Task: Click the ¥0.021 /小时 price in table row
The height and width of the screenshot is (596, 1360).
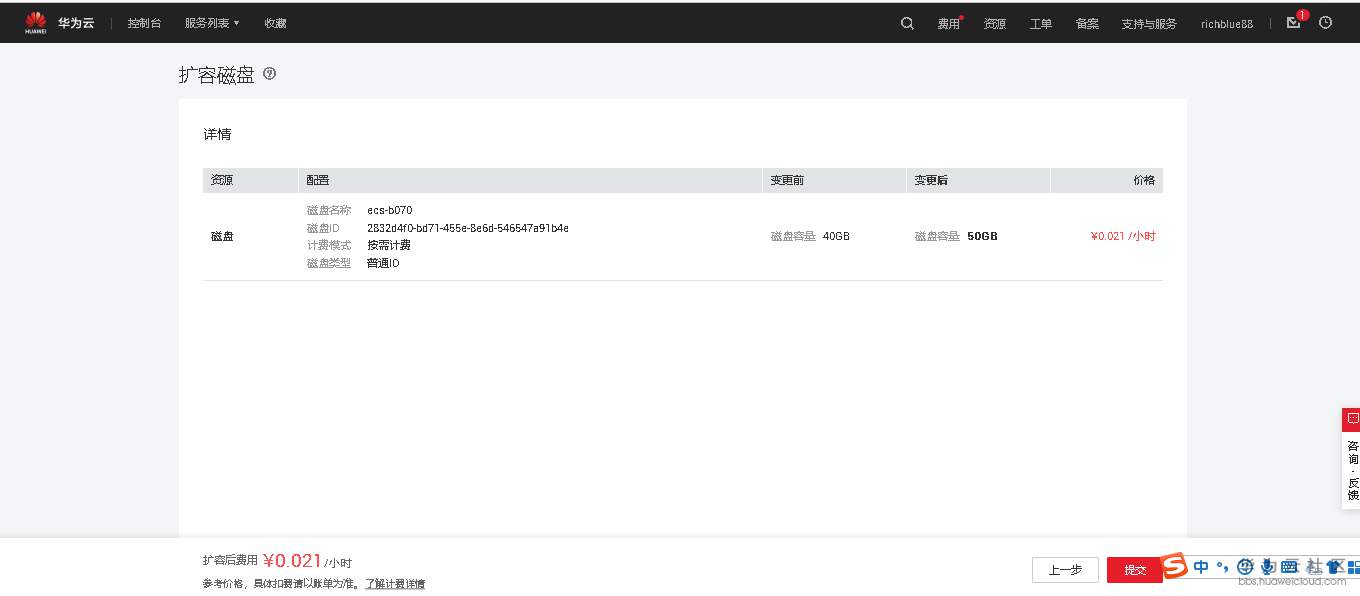Action: [x=1123, y=236]
